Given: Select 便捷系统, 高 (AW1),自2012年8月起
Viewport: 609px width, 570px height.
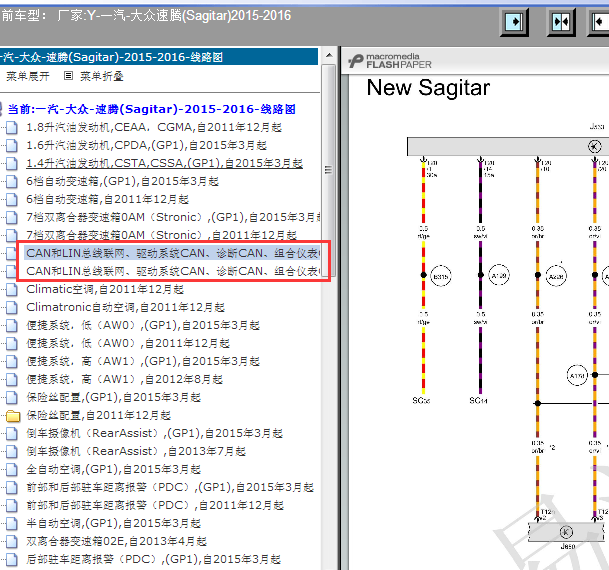Looking at the screenshot, I should tap(125, 379).
